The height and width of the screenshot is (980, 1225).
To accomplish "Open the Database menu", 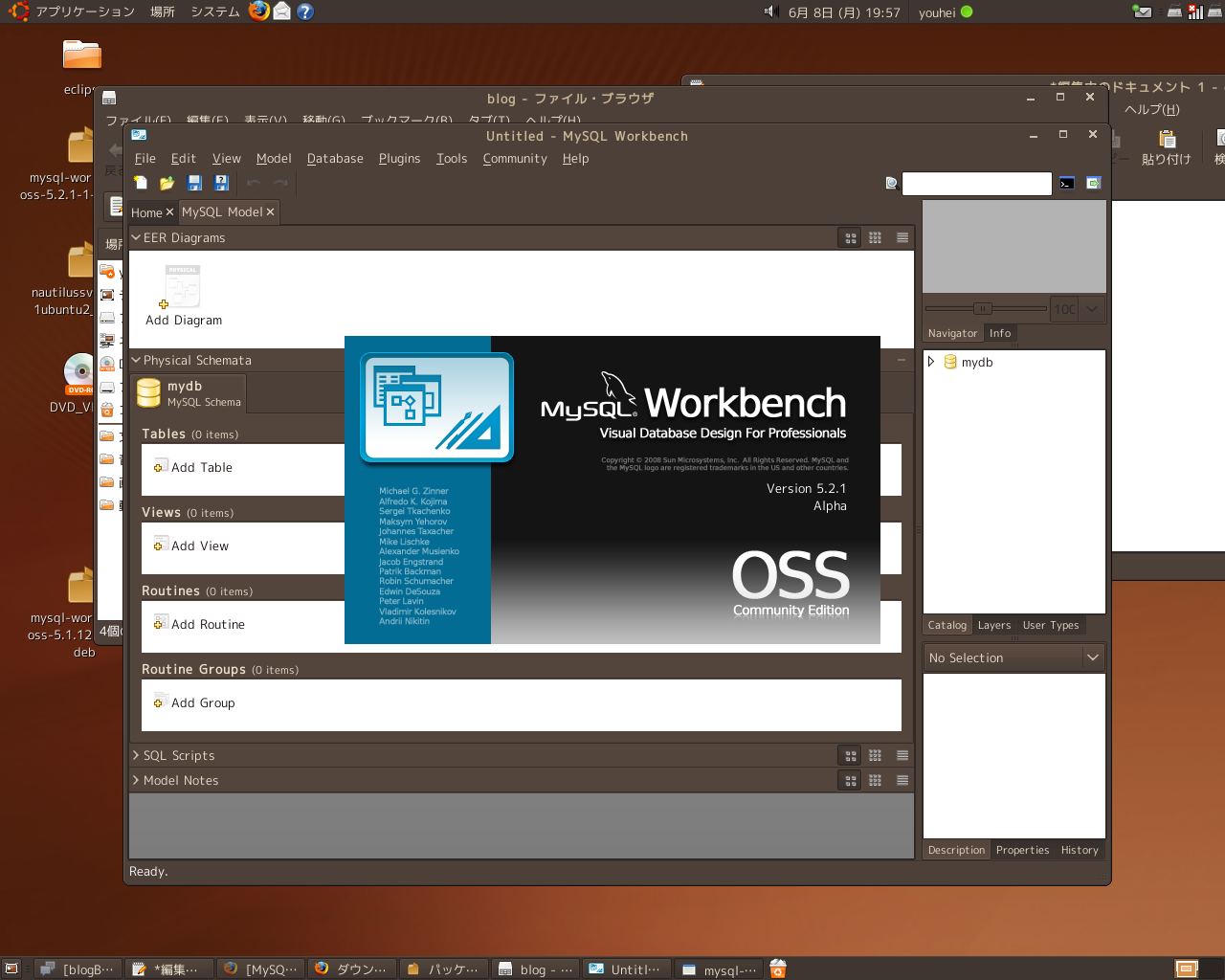I will [335, 159].
